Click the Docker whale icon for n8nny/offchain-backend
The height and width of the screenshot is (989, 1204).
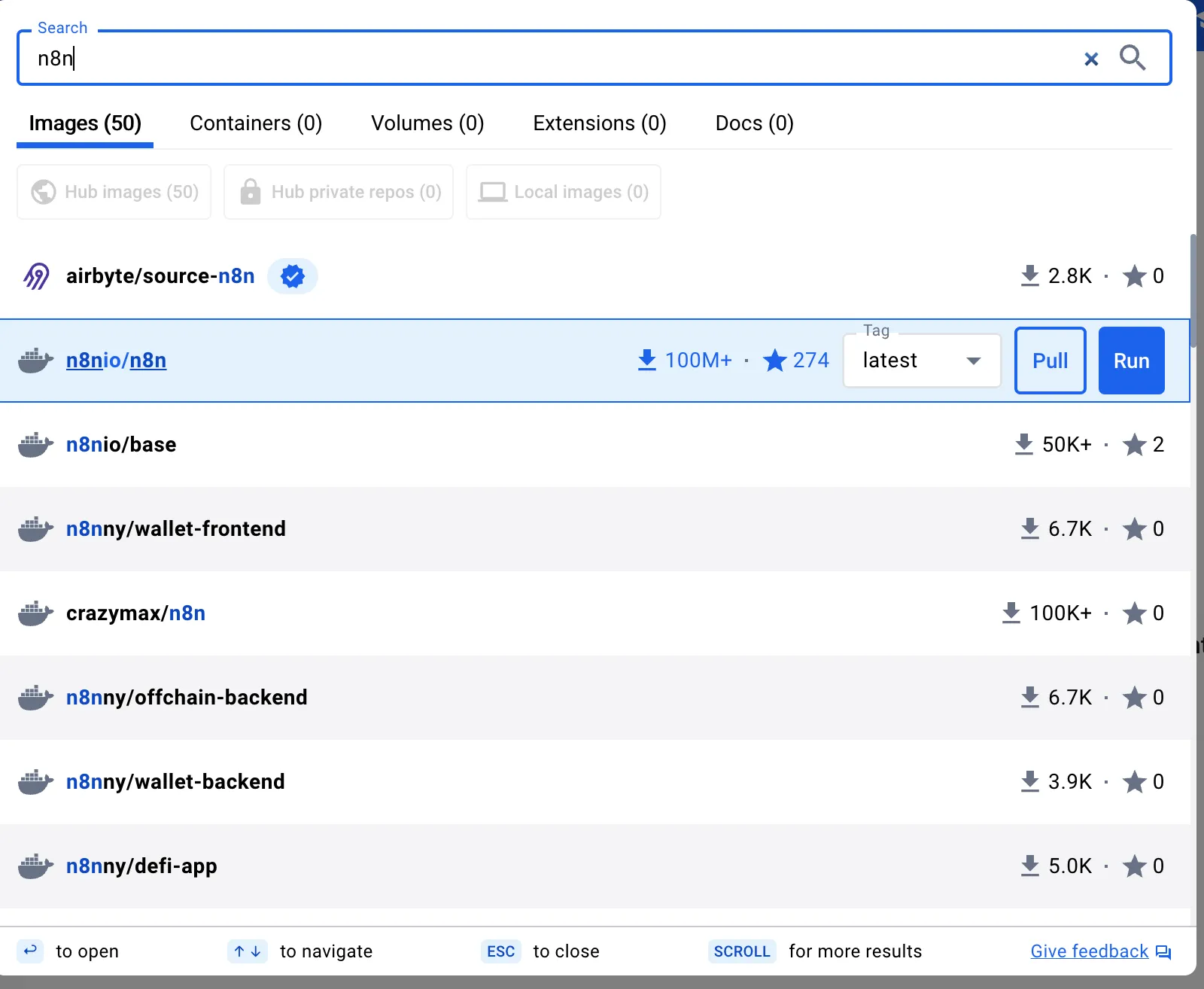pos(35,698)
